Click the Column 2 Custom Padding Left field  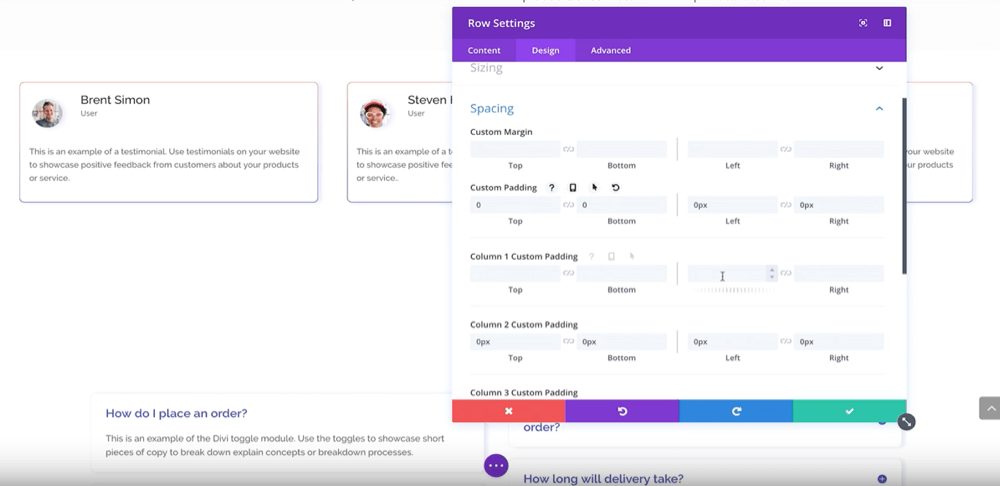(733, 341)
